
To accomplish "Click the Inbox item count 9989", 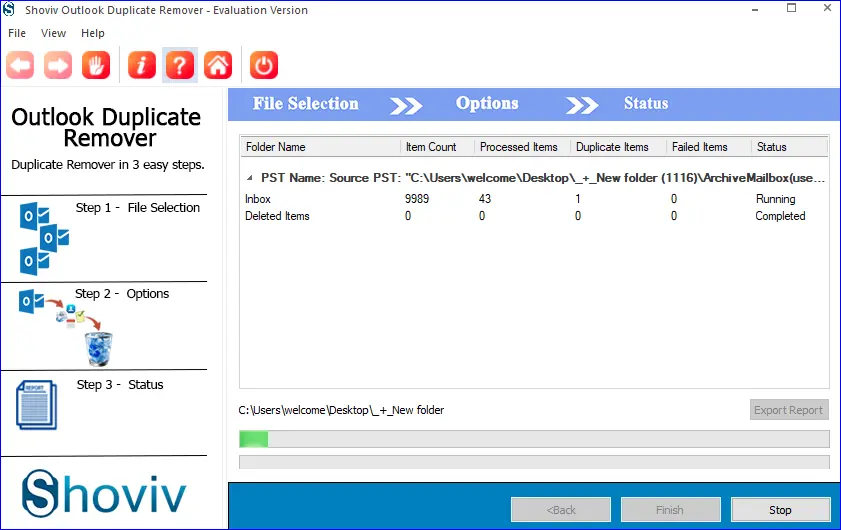I will [417, 199].
